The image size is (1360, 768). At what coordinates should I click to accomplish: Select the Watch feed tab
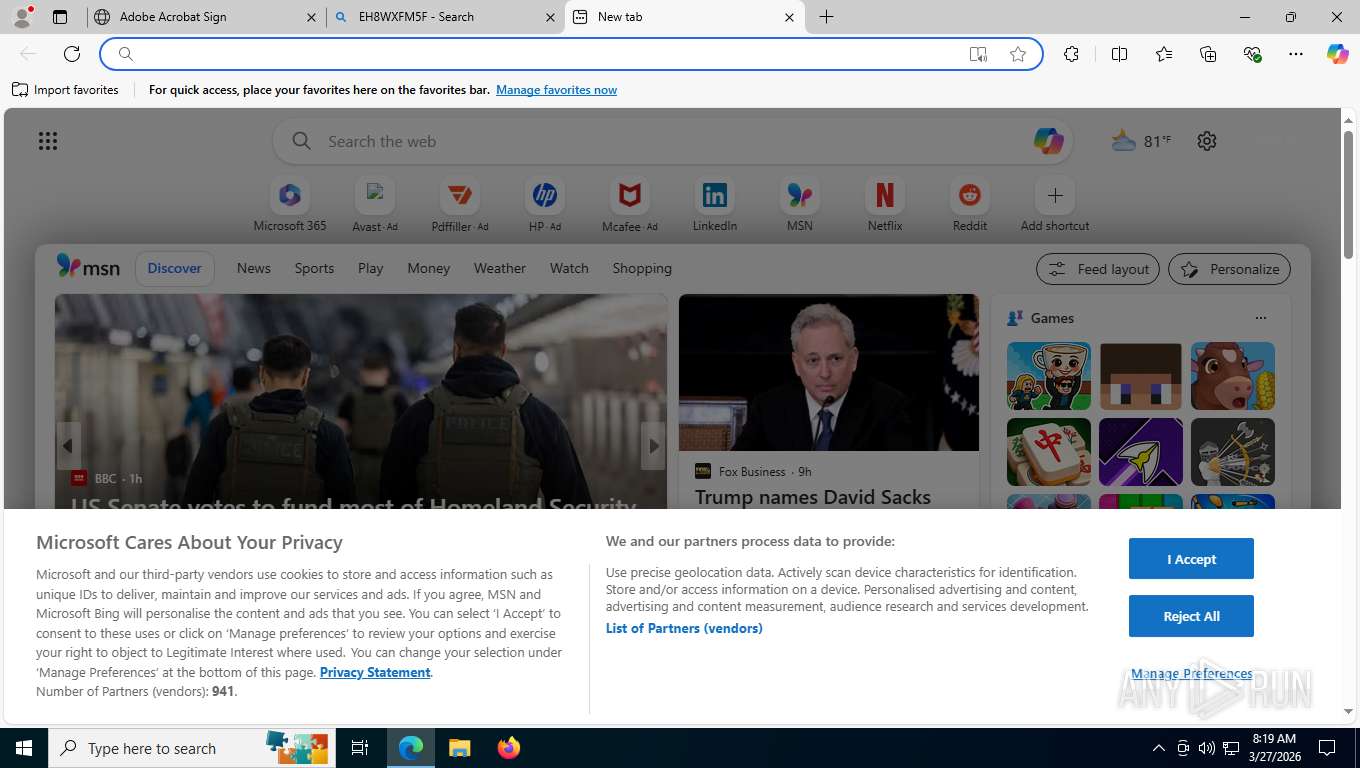pos(569,268)
